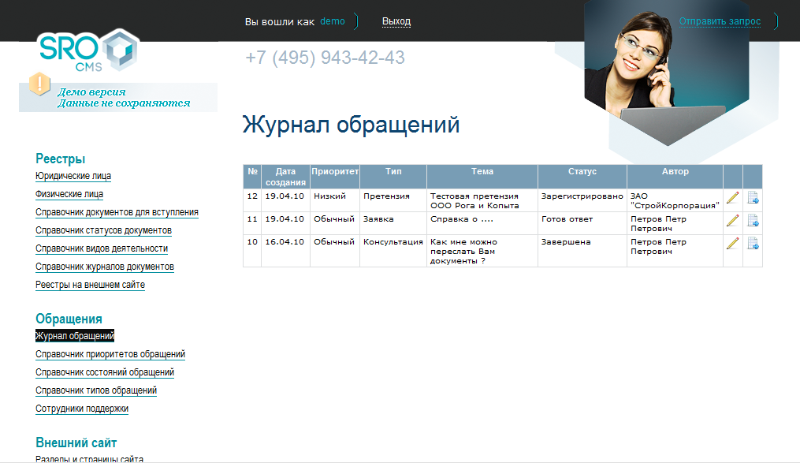Click the Выход logout link
The image size is (800, 463).
coord(396,21)
